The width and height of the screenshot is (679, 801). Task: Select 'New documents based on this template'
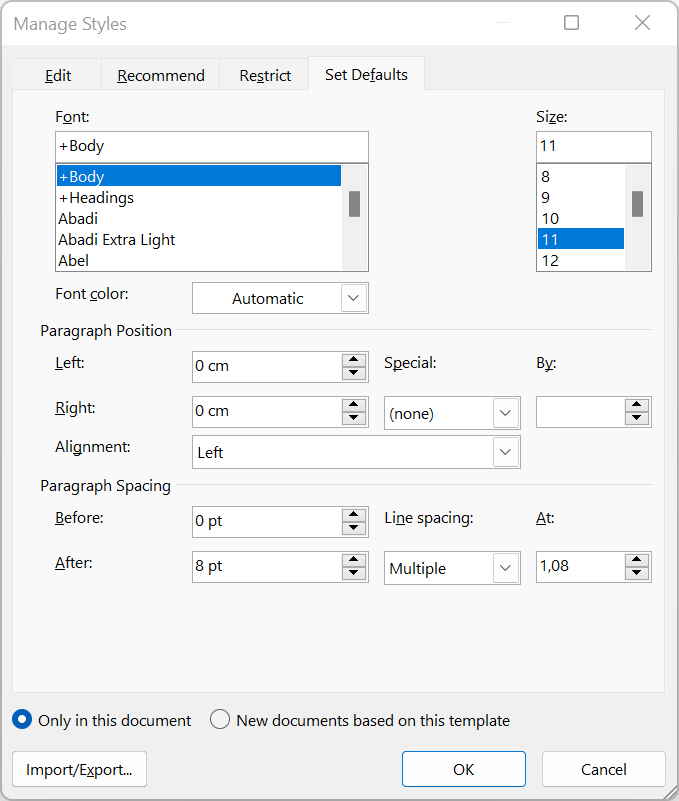(219, 720)
